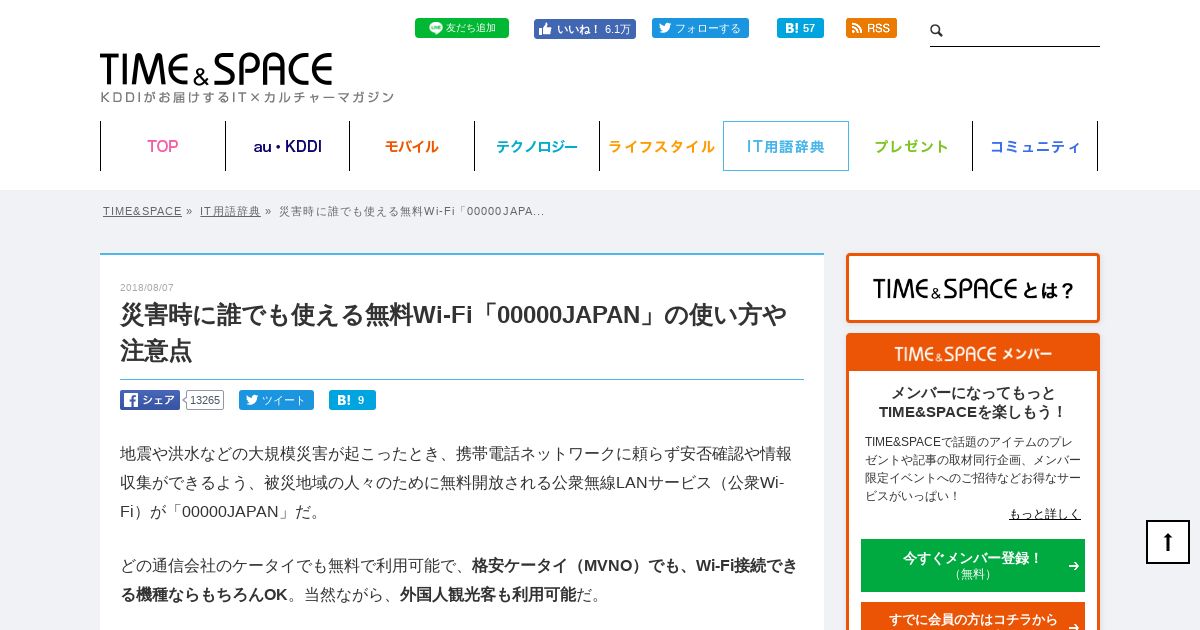The width and height of the screenshot is (1200, 630).
Task: Click the IT用語辞典 breadcrumb link
Action: pyautogui.click(x=230, y=211)
